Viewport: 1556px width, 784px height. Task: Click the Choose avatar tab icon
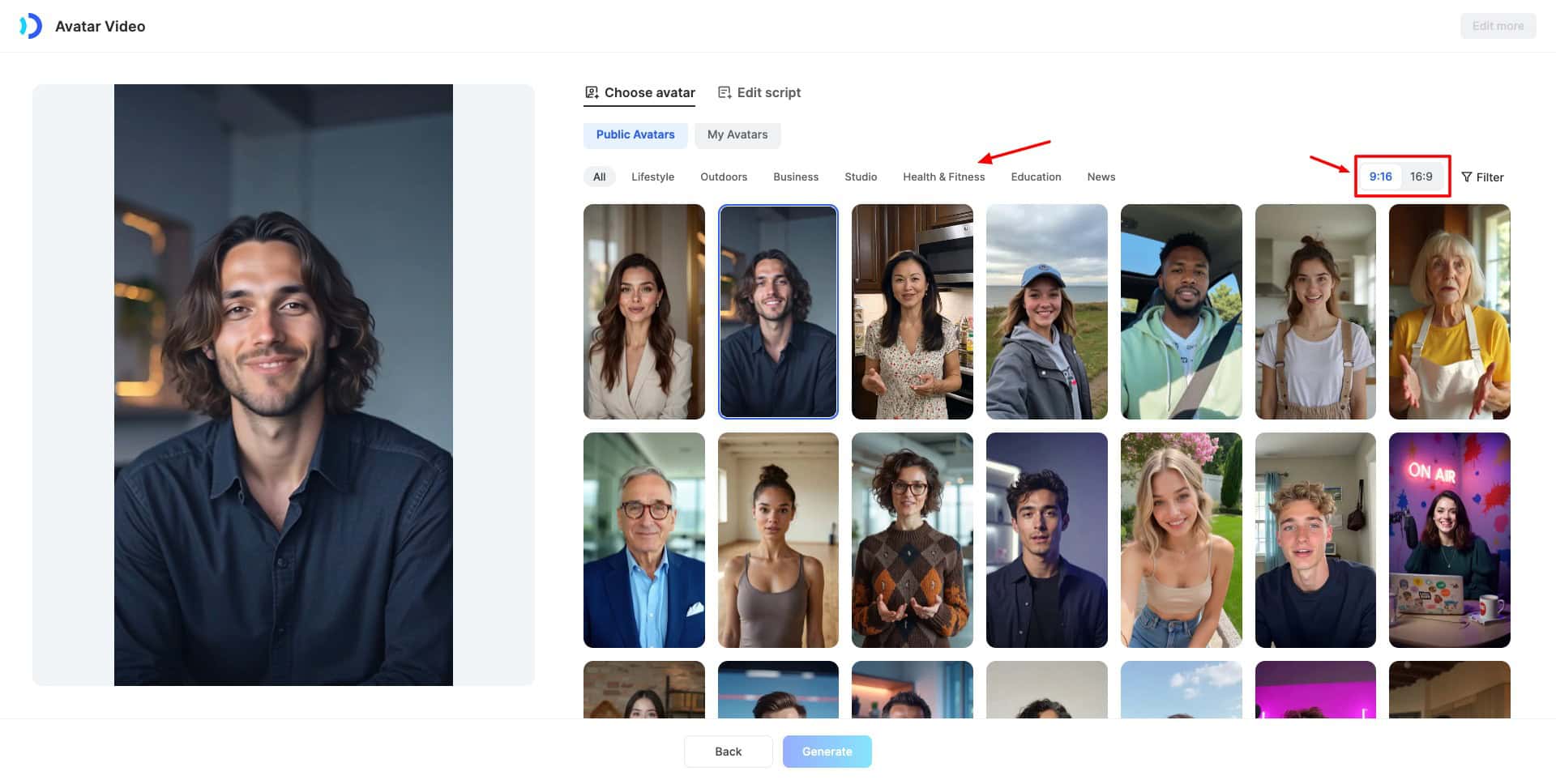click(x=592, y=92)
